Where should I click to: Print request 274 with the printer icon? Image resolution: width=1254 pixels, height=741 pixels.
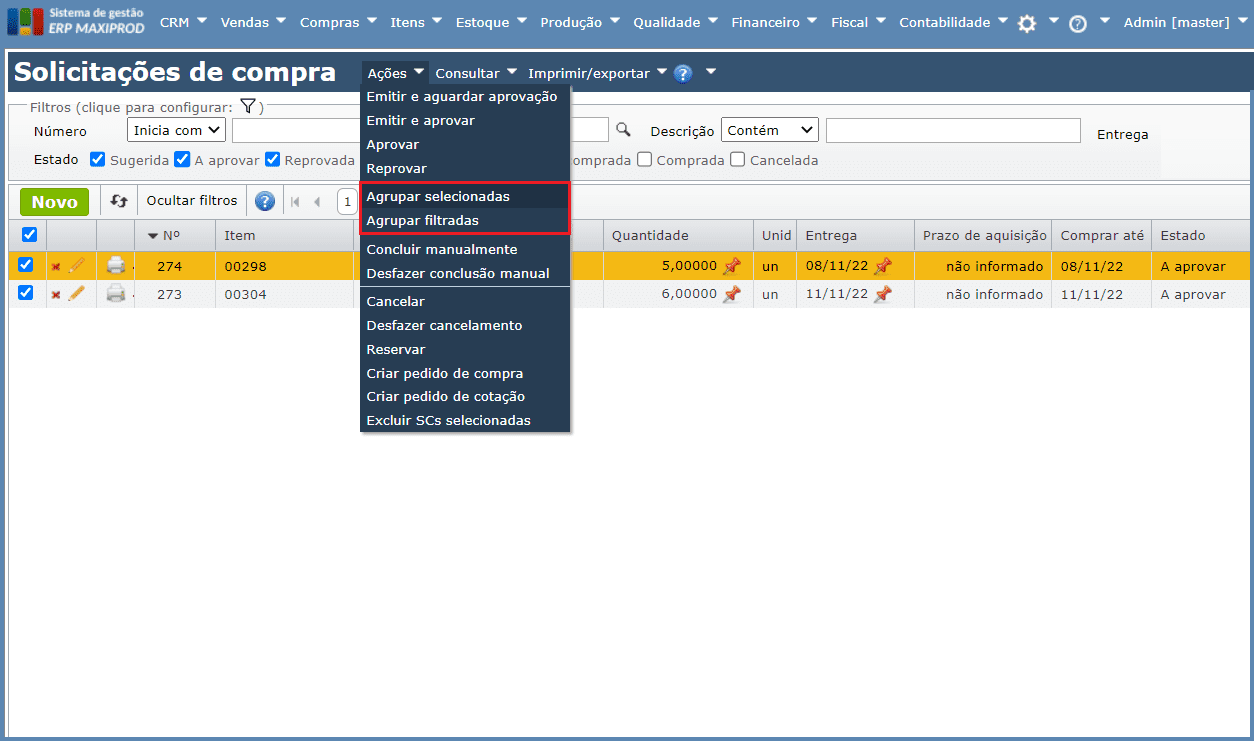pos(116,265)
